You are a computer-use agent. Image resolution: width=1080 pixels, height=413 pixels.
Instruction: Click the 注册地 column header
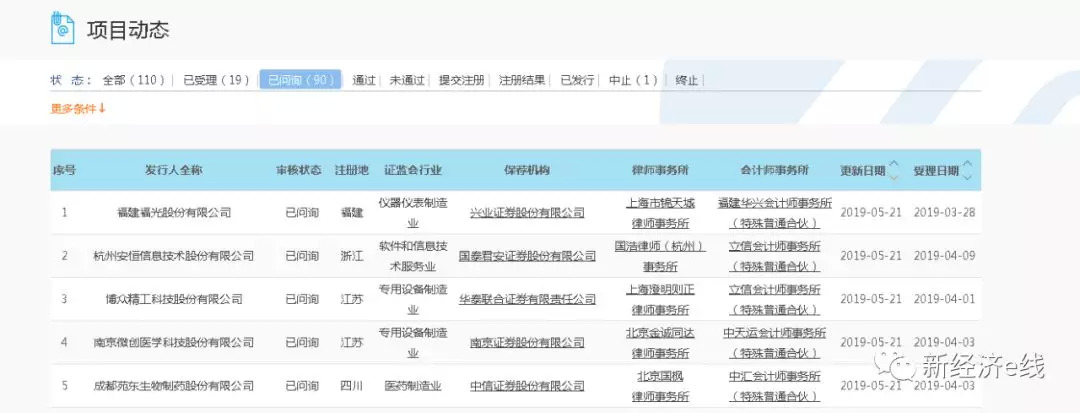tap(351, 171)
